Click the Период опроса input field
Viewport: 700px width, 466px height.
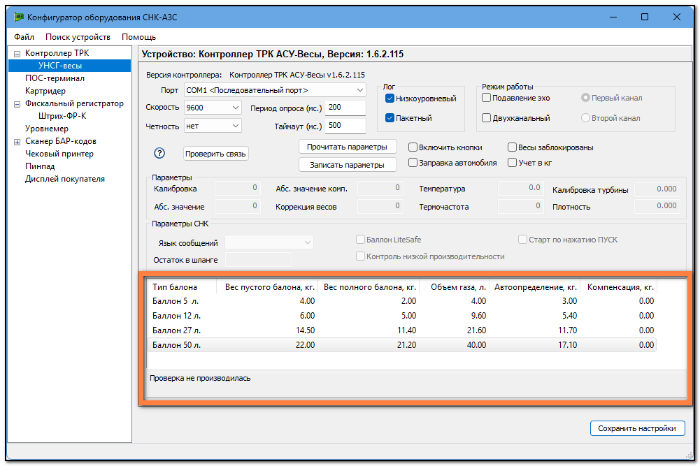click(x=346, y=108)
